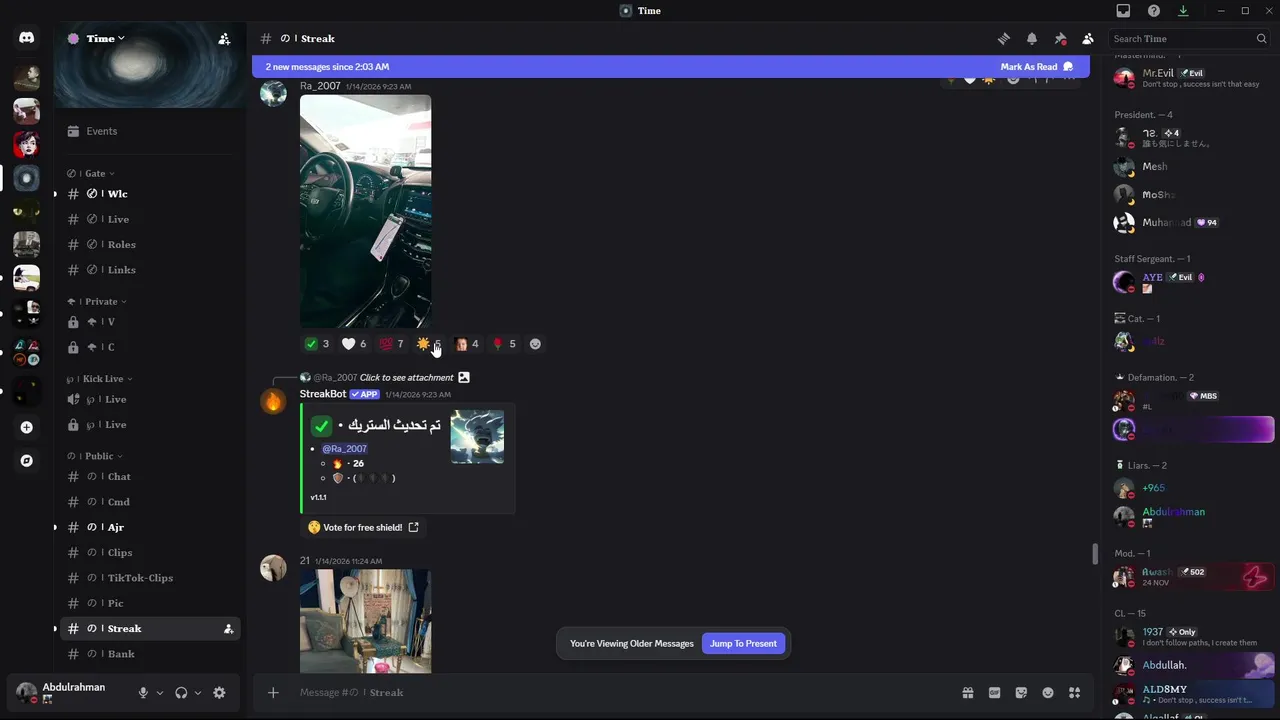
Task: Click Jump To Present button
Action: tap(743, 644)
